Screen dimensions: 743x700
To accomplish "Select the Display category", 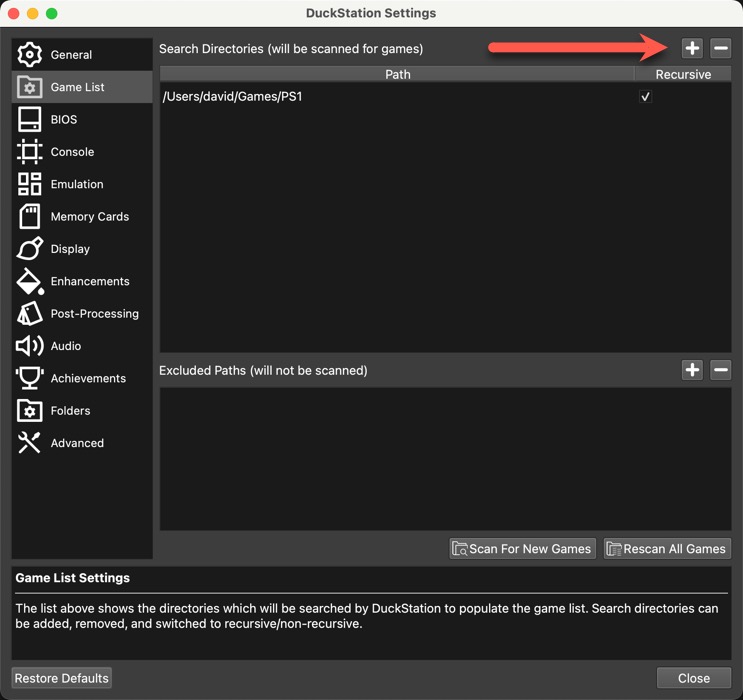I will click(82, 249).
